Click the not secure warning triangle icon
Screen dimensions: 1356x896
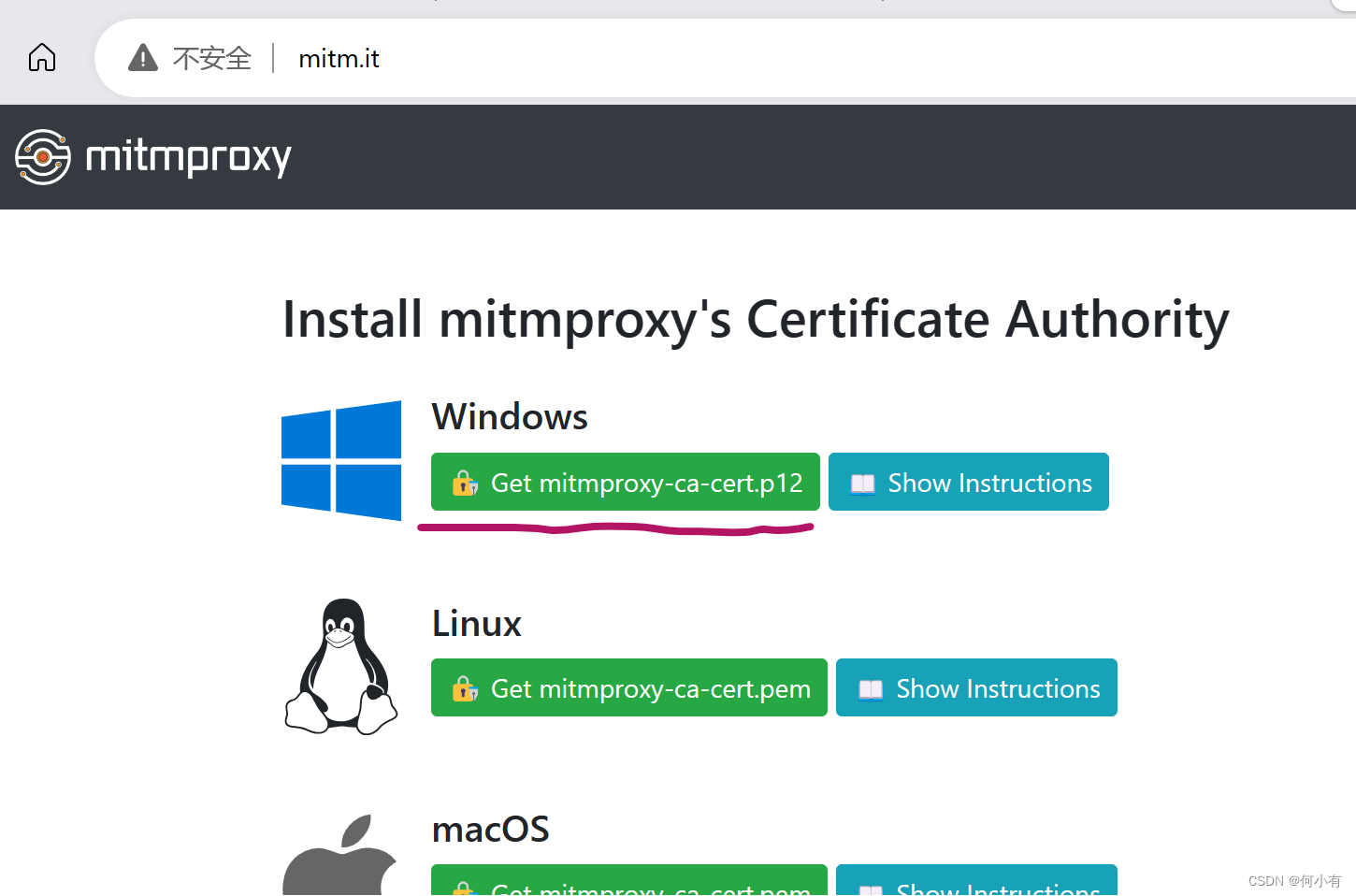(x=143, y=58)
